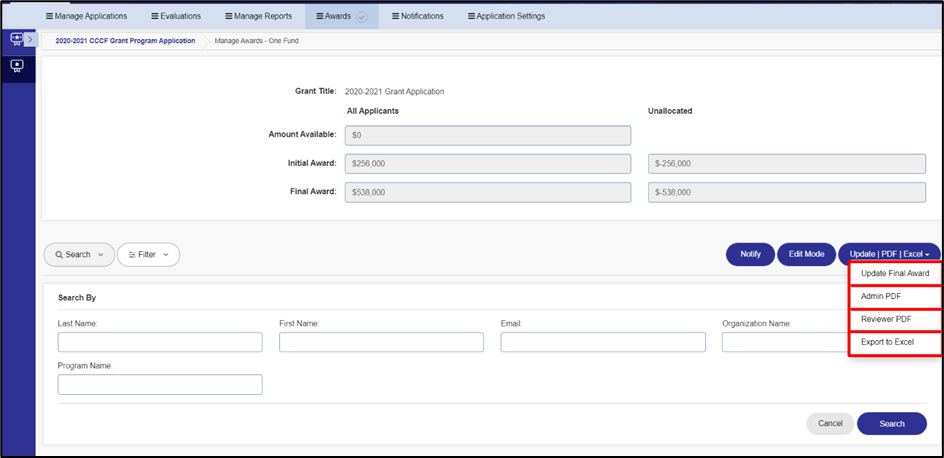Focus the Last Name input field
Screen dimensions: 944x458
tap(160, 342)
